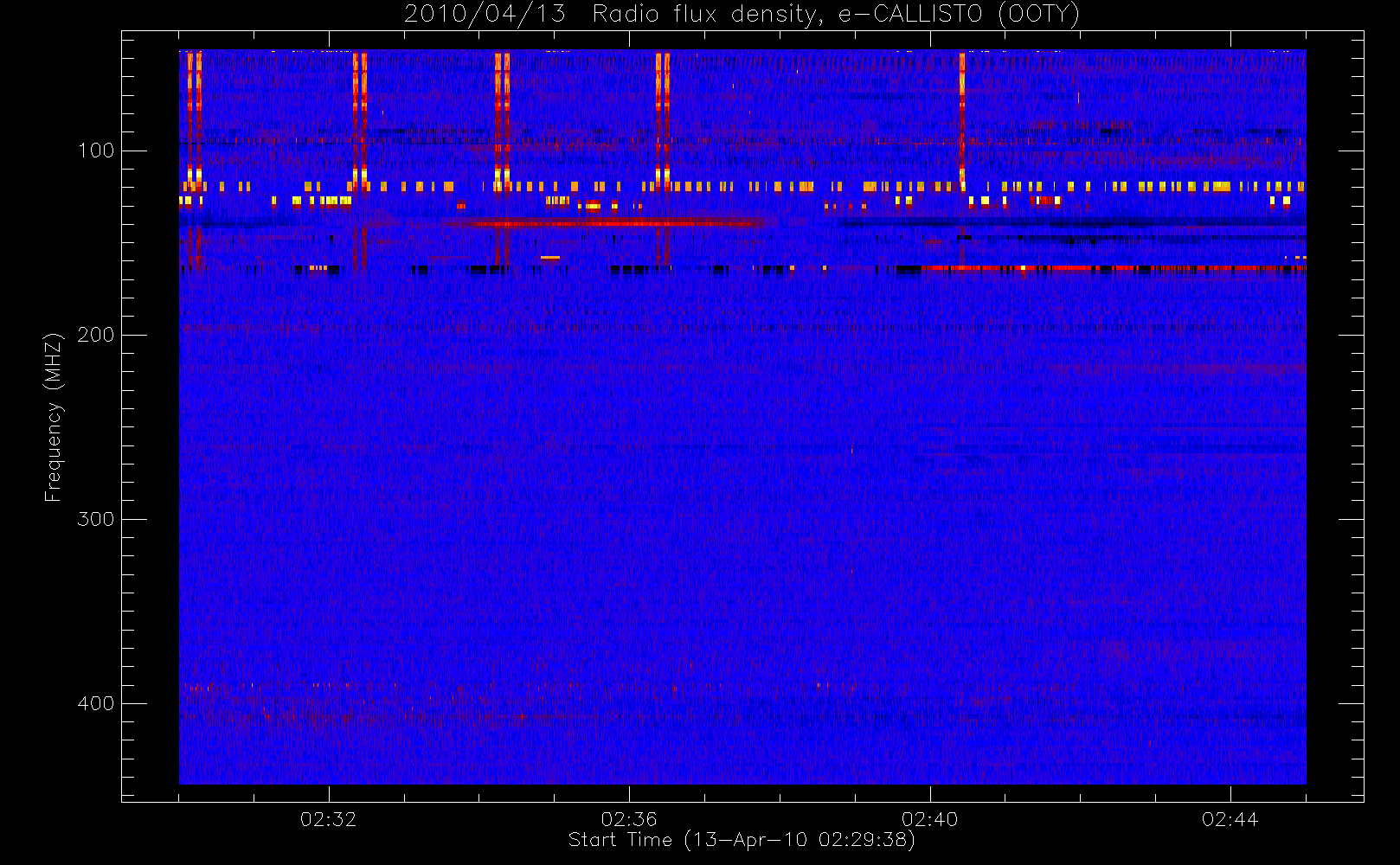Select the 'Frequency (MHZ)' axis label

coord(54,417)
